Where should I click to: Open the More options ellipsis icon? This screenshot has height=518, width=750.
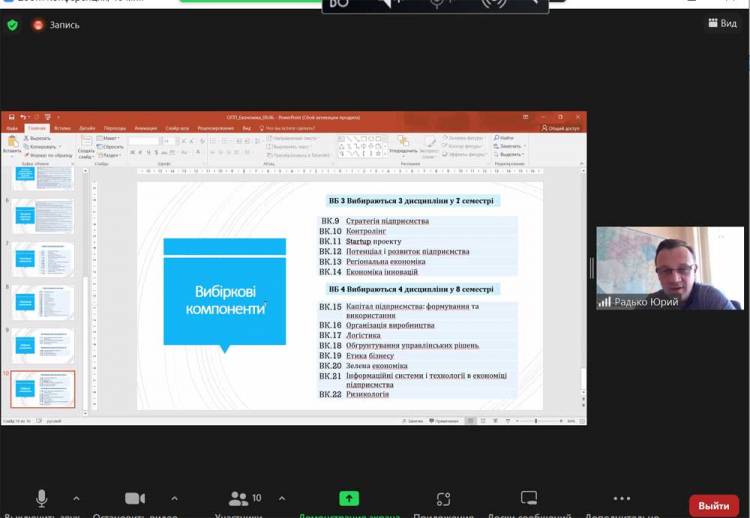tap(622, 498)
